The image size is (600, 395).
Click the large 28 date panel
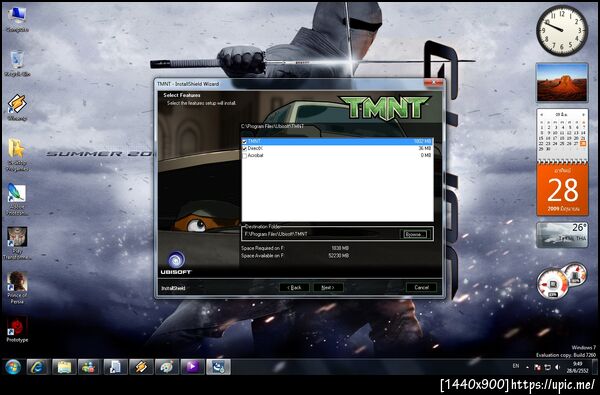[x=562, y=189]
